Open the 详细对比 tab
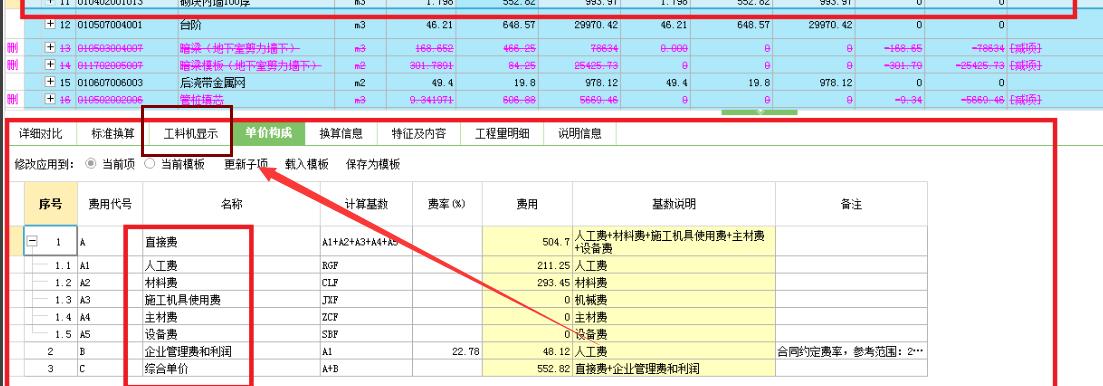Screen dimensions: 1103x386 pos(41,133)
